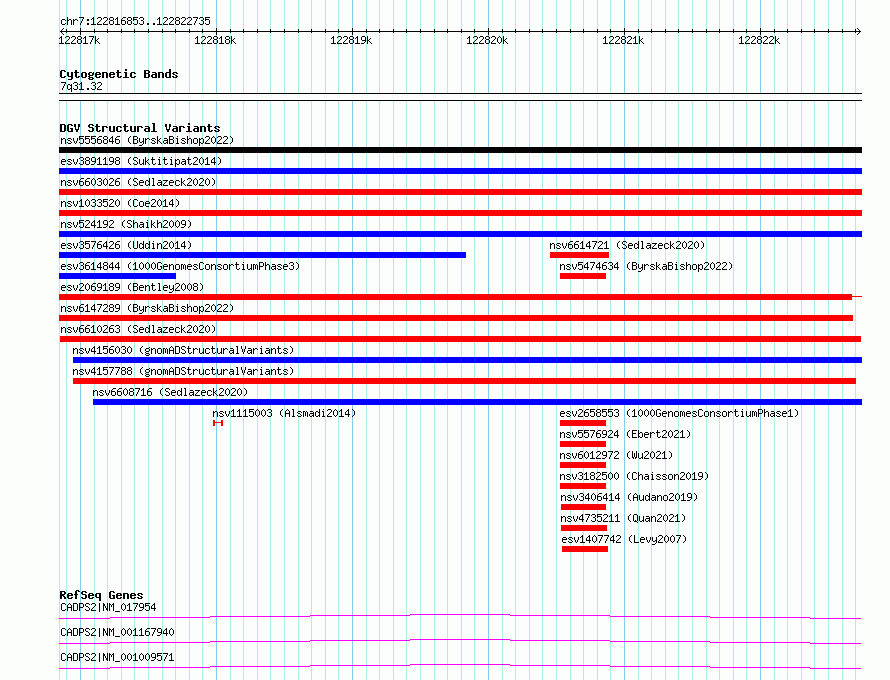Open nsv6603026 (Sedlazeck2020) label

[x=138, y=182]
